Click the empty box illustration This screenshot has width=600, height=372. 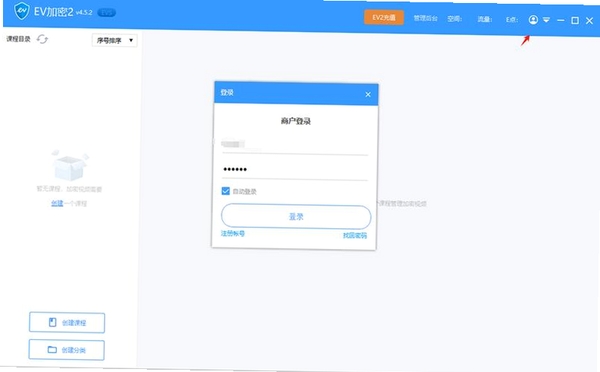pyautogui.click(x=70, y=165)
